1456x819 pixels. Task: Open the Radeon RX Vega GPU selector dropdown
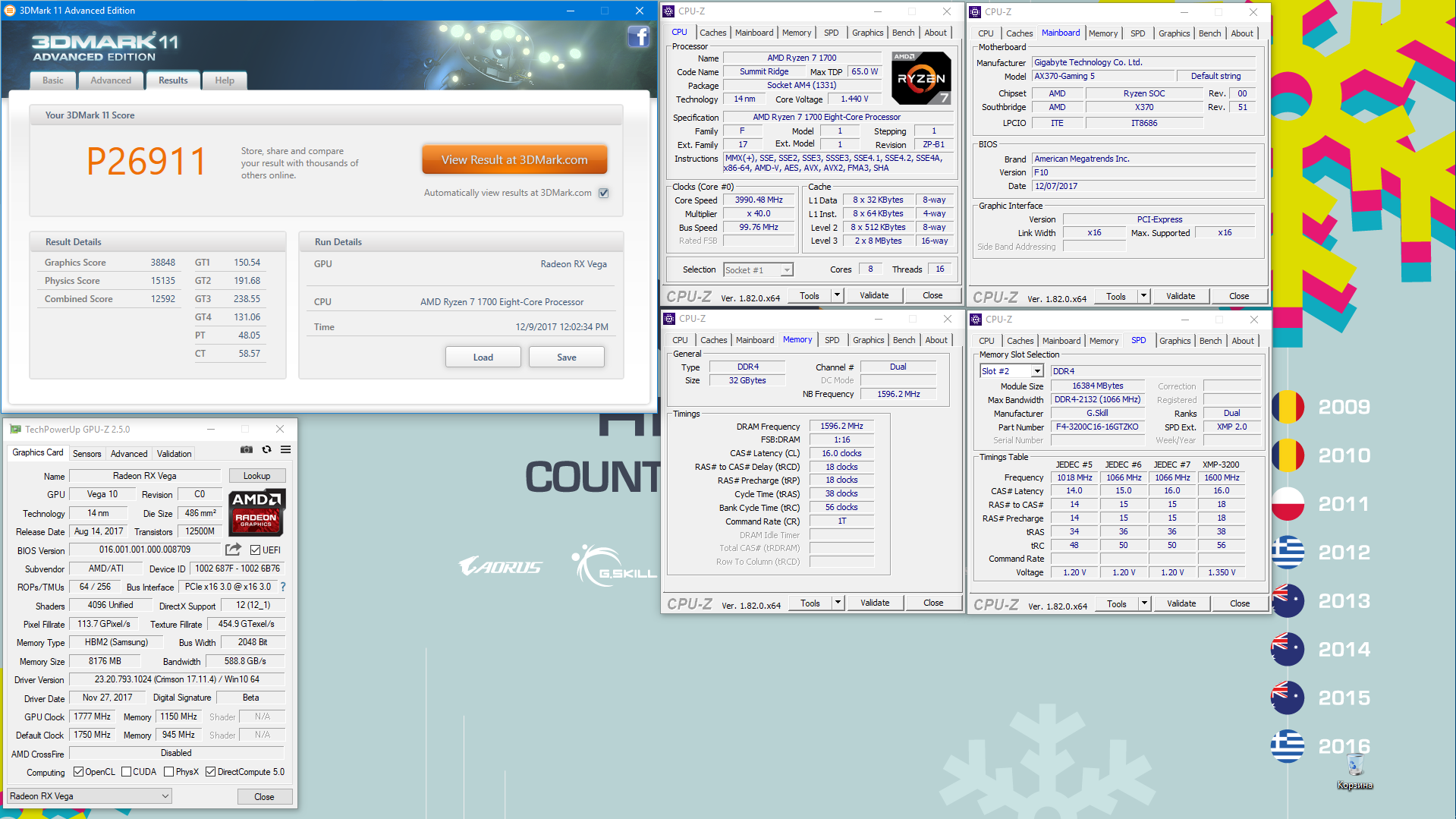[x=90, y=796]
